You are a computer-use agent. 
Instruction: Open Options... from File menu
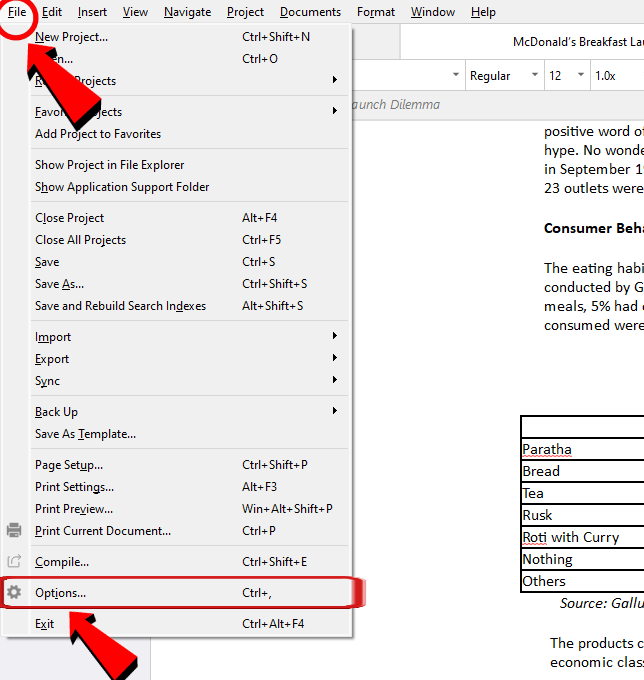tap(190, 593)
